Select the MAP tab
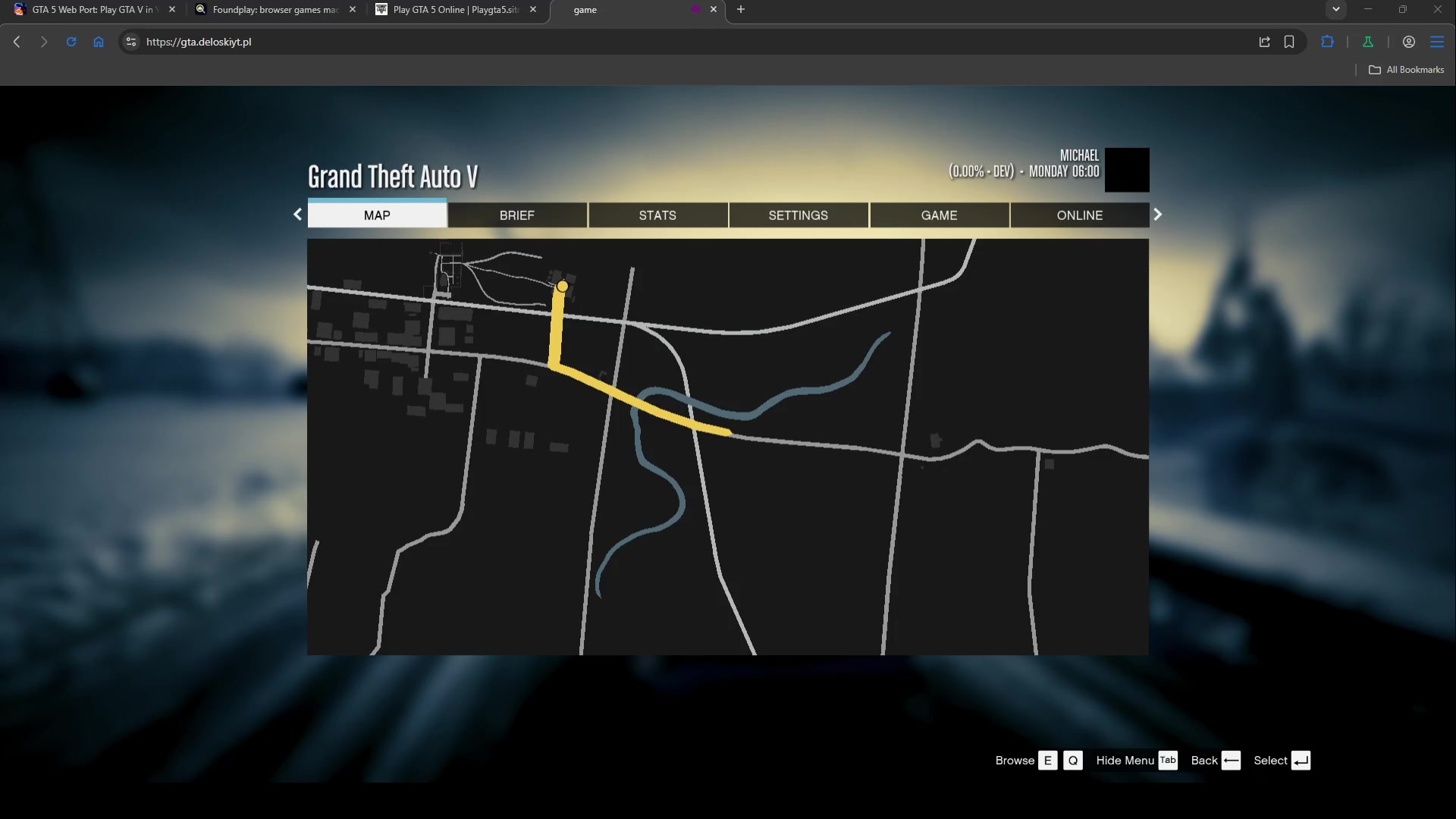The height and width of the screenshot is (819, 1456). tap(377, 215)
